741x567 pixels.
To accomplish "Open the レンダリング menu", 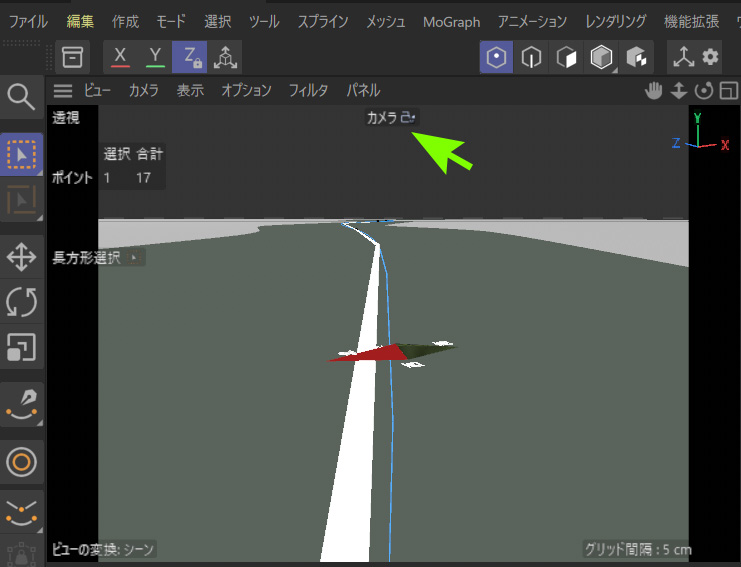I will coord(615,21).
